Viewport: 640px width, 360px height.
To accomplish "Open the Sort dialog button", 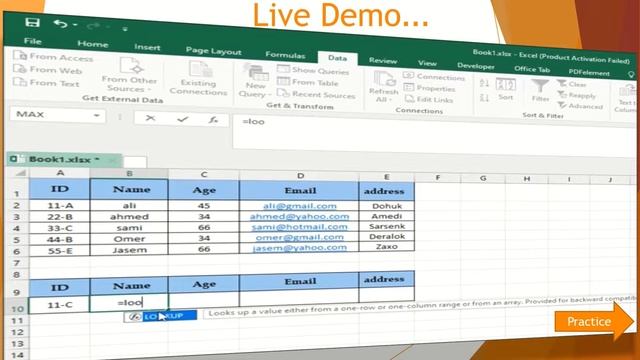I will click(x=506, y=89).
